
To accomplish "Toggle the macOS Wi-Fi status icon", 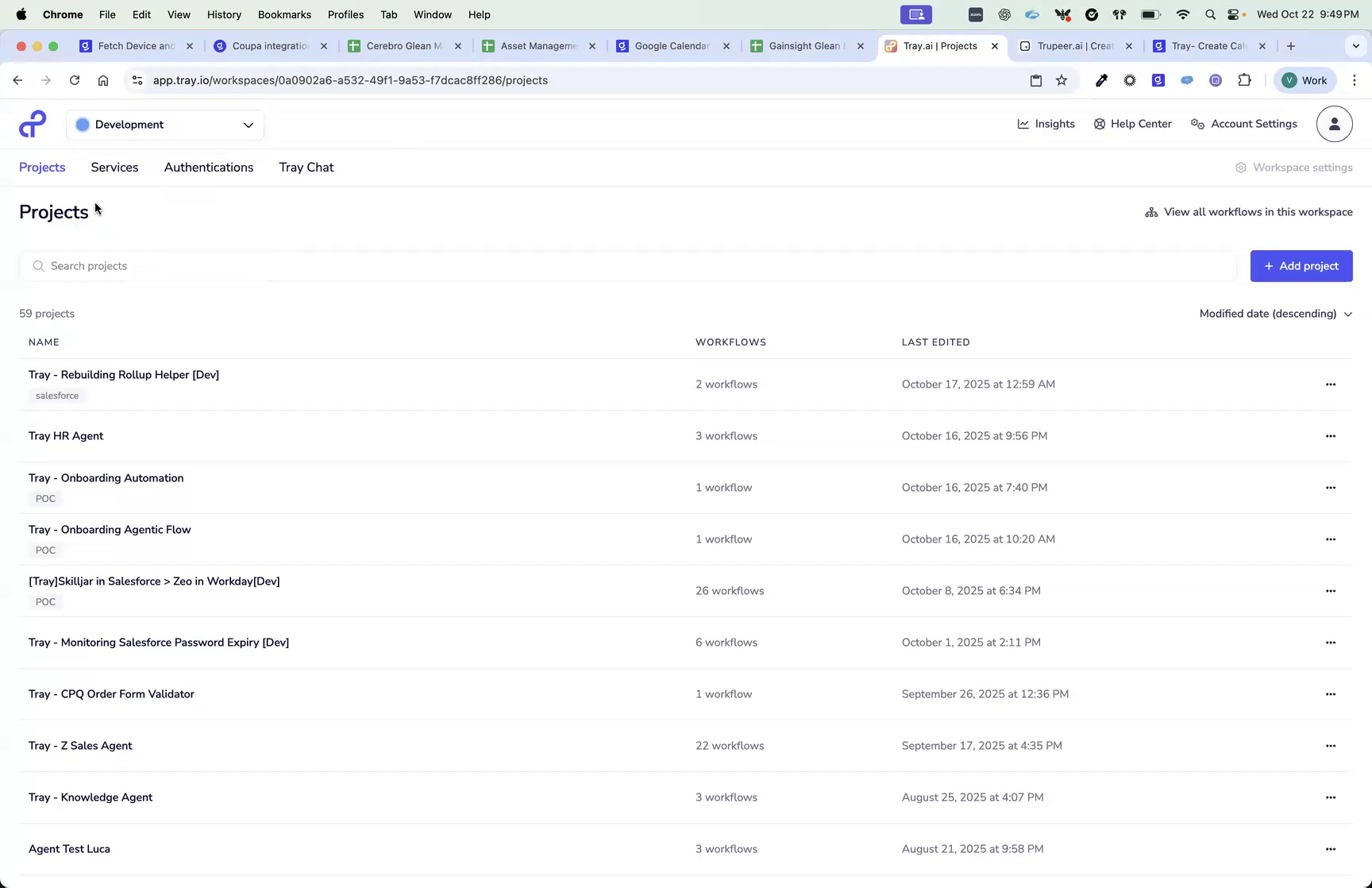I will click(x=1182, y=14).
